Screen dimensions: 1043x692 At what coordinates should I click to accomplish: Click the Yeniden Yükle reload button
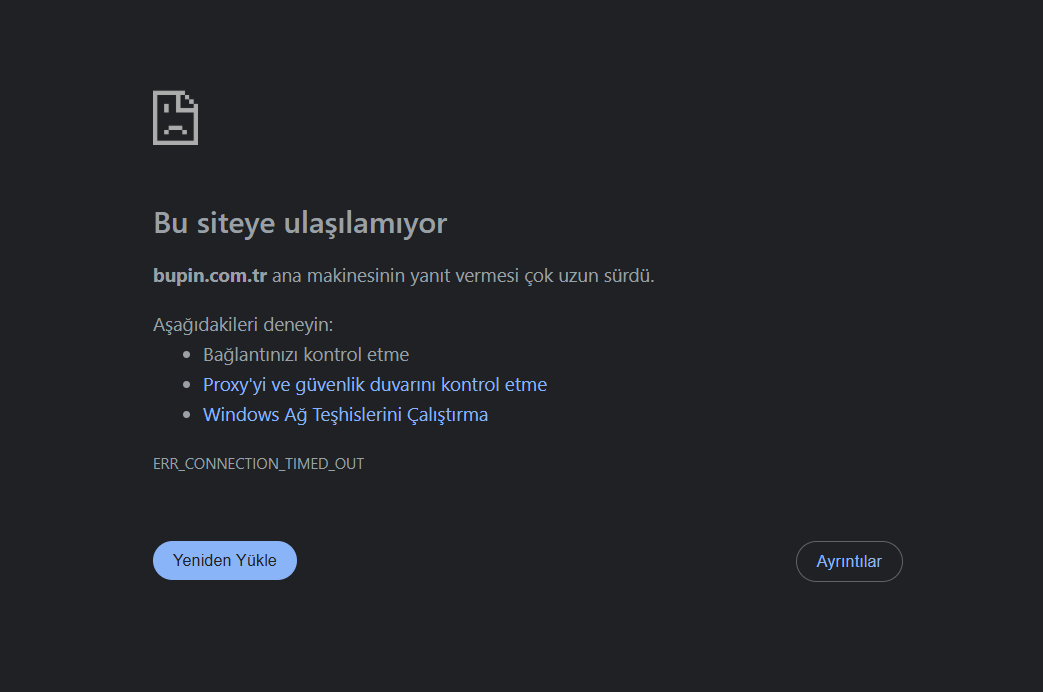[225, 560]
